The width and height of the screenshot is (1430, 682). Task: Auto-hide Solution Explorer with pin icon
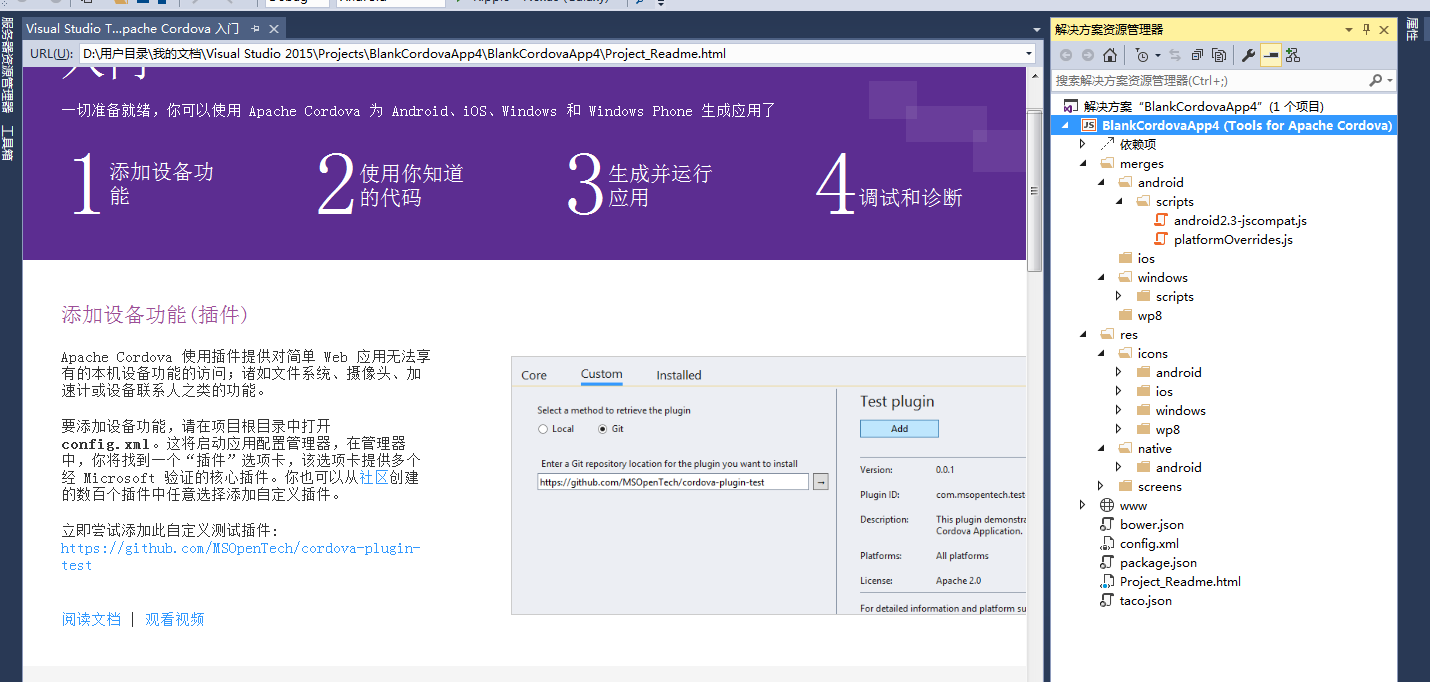[x=1367, y=29]
